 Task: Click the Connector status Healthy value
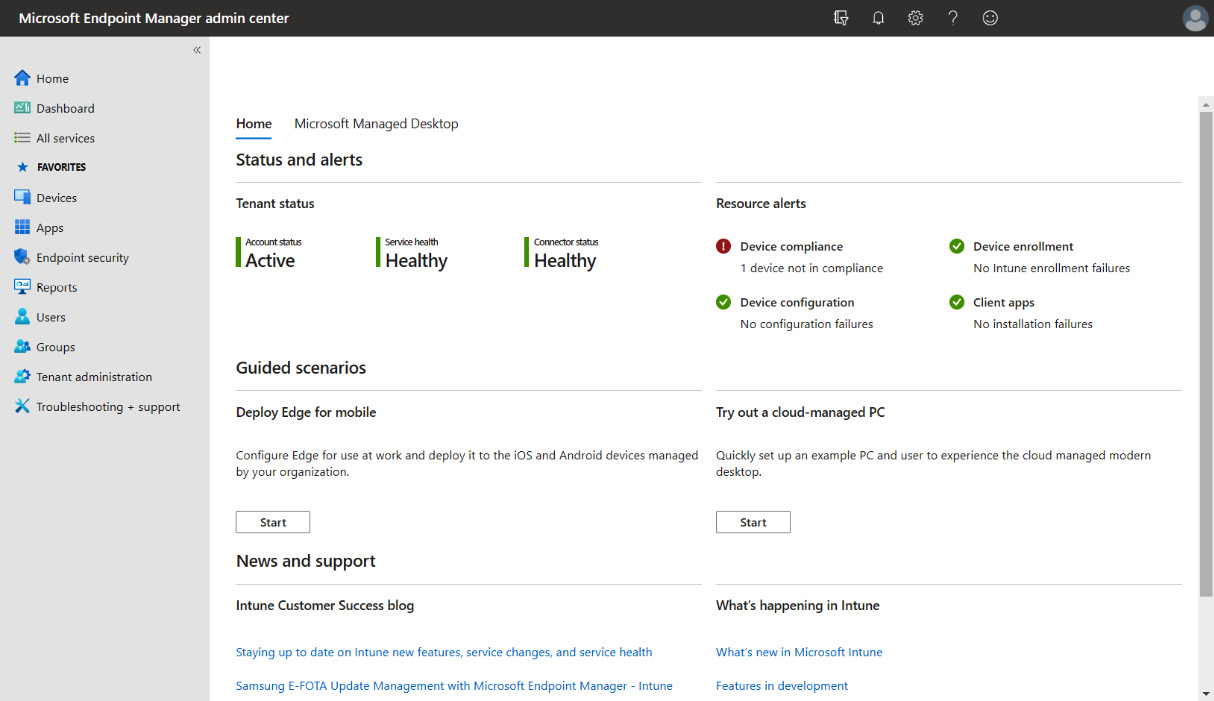pos(565,261)
